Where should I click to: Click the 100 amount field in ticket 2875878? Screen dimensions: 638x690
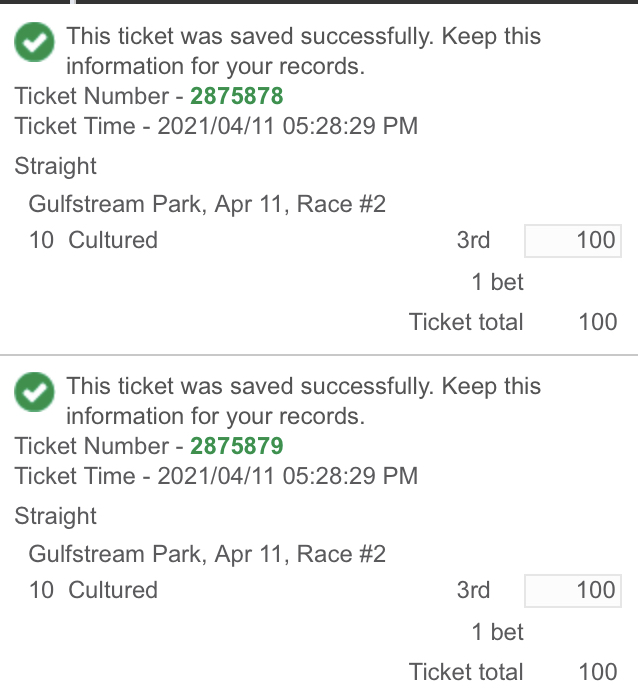573,241
